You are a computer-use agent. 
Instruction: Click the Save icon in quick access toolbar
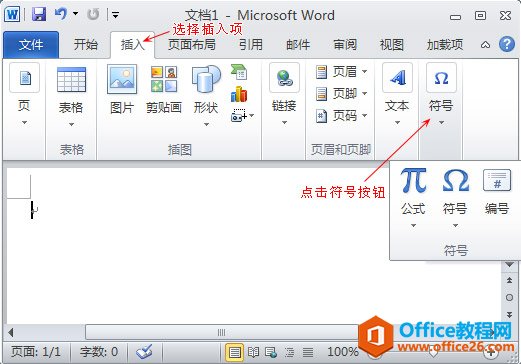(x=39, y=15)
